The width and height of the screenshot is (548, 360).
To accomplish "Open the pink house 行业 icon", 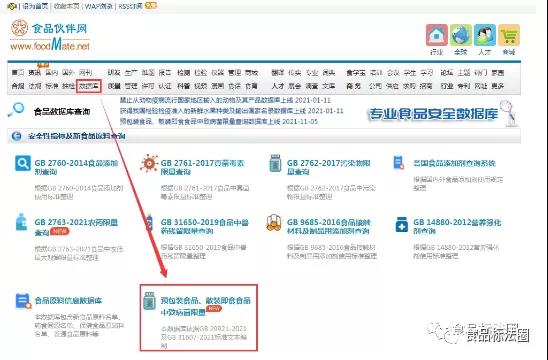I will (437, 35).
